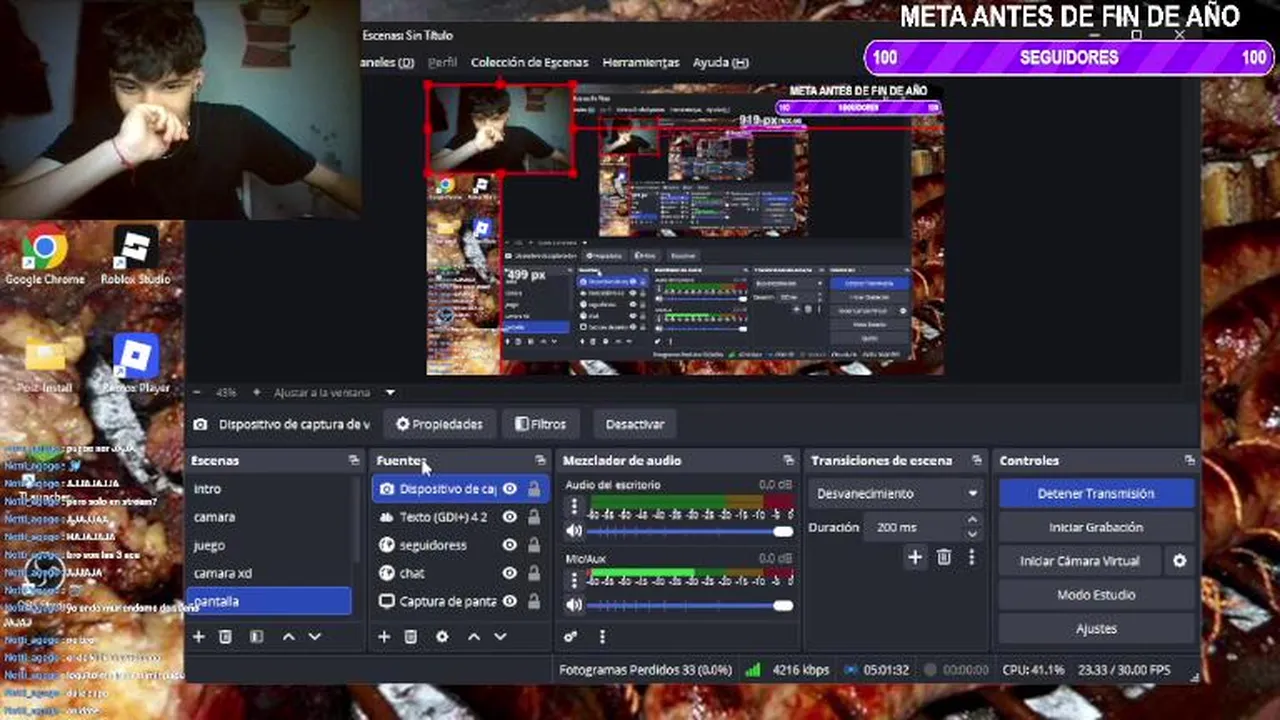Viewport: 1280px width, 720px height.
Task: Hide the Dispositivo de captura source
Action: [x=510, y=489]
